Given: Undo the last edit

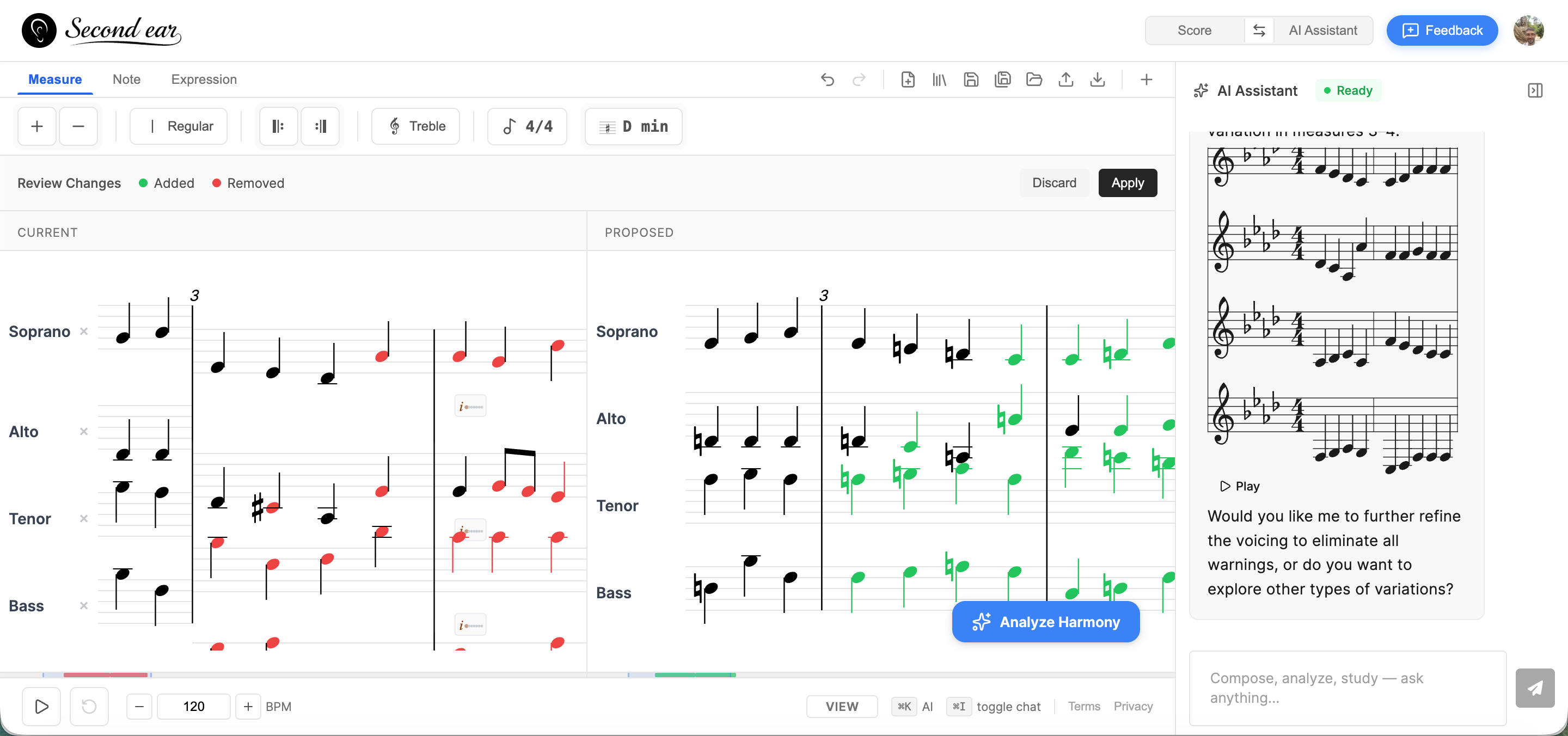Looking at the screenshot, I should [x=827, y=79].
